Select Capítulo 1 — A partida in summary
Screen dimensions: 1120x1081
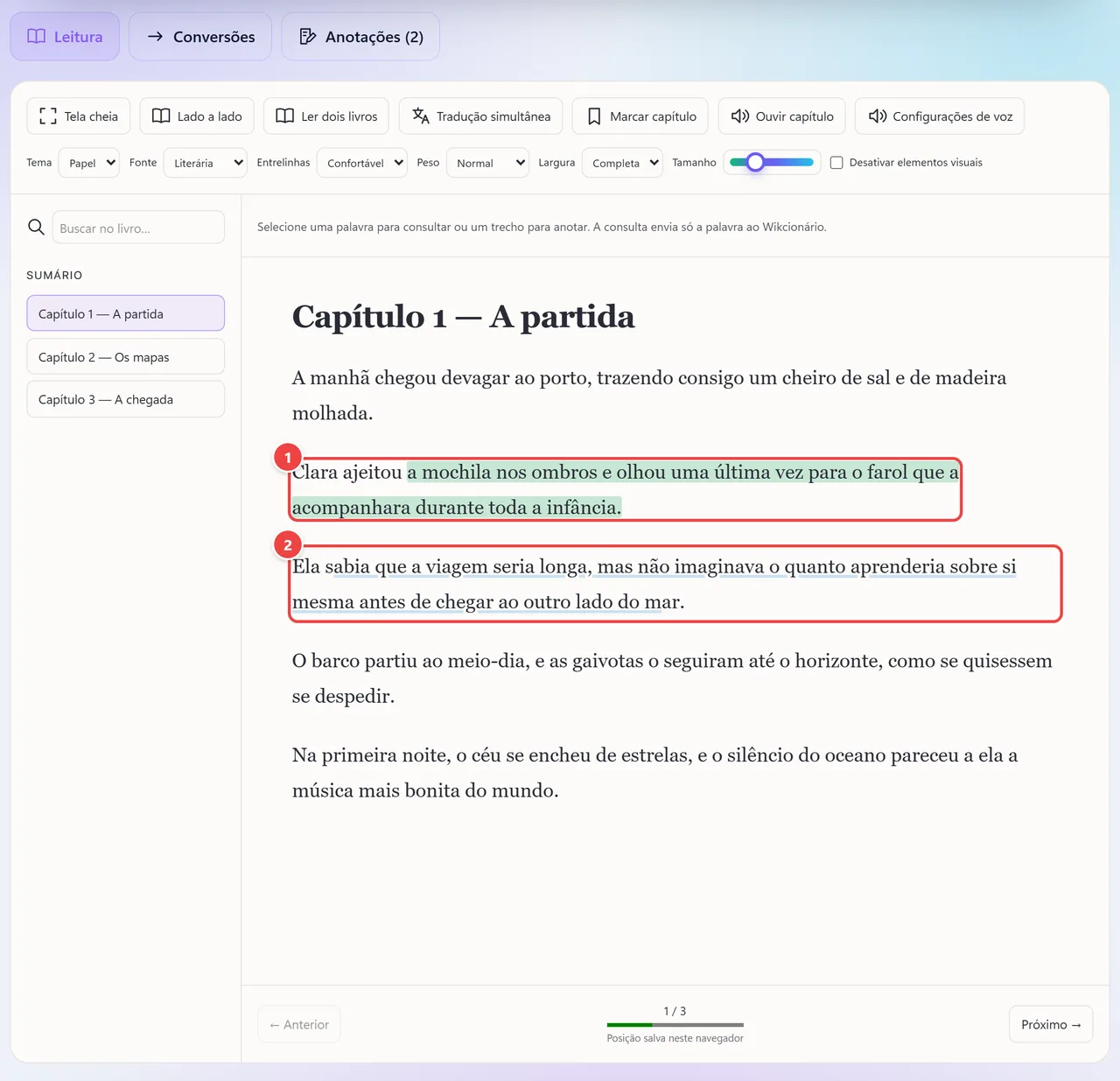(x=126, y=313)
